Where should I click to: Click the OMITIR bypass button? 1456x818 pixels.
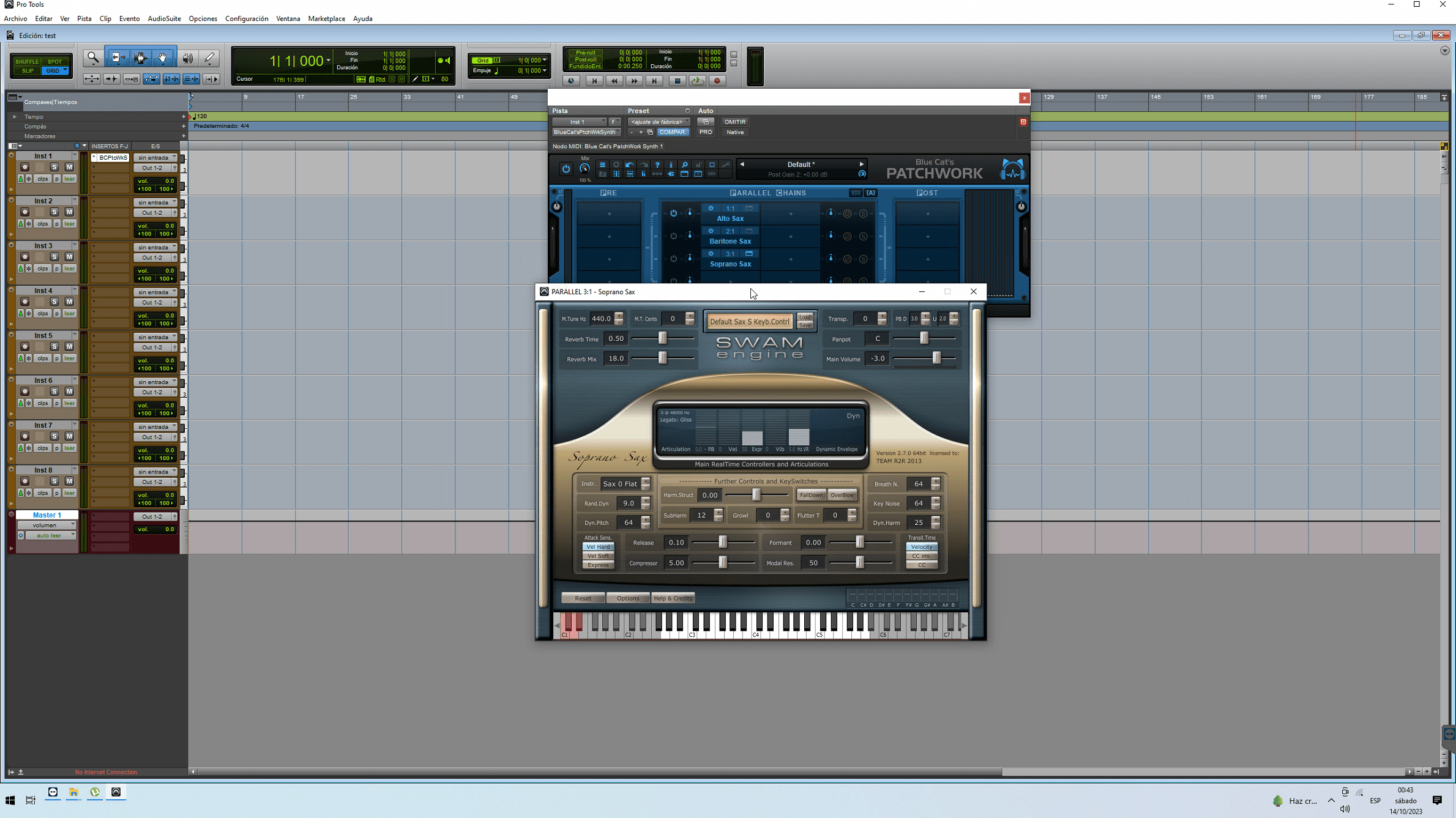click(734, 122)
